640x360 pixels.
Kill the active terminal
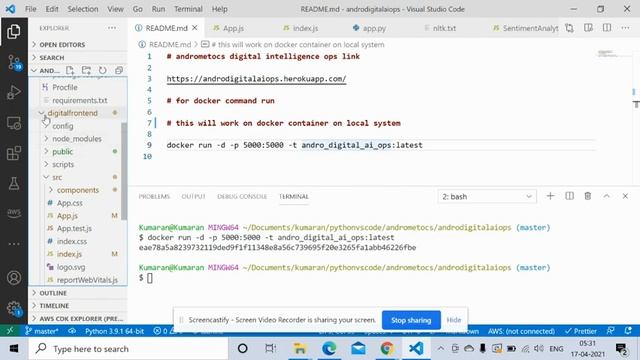[588, 196]
